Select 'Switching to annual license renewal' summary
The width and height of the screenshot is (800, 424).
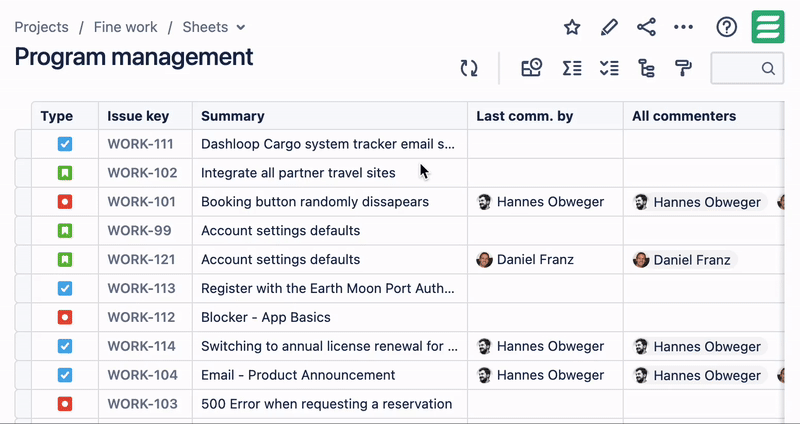(x=330, y=346)
